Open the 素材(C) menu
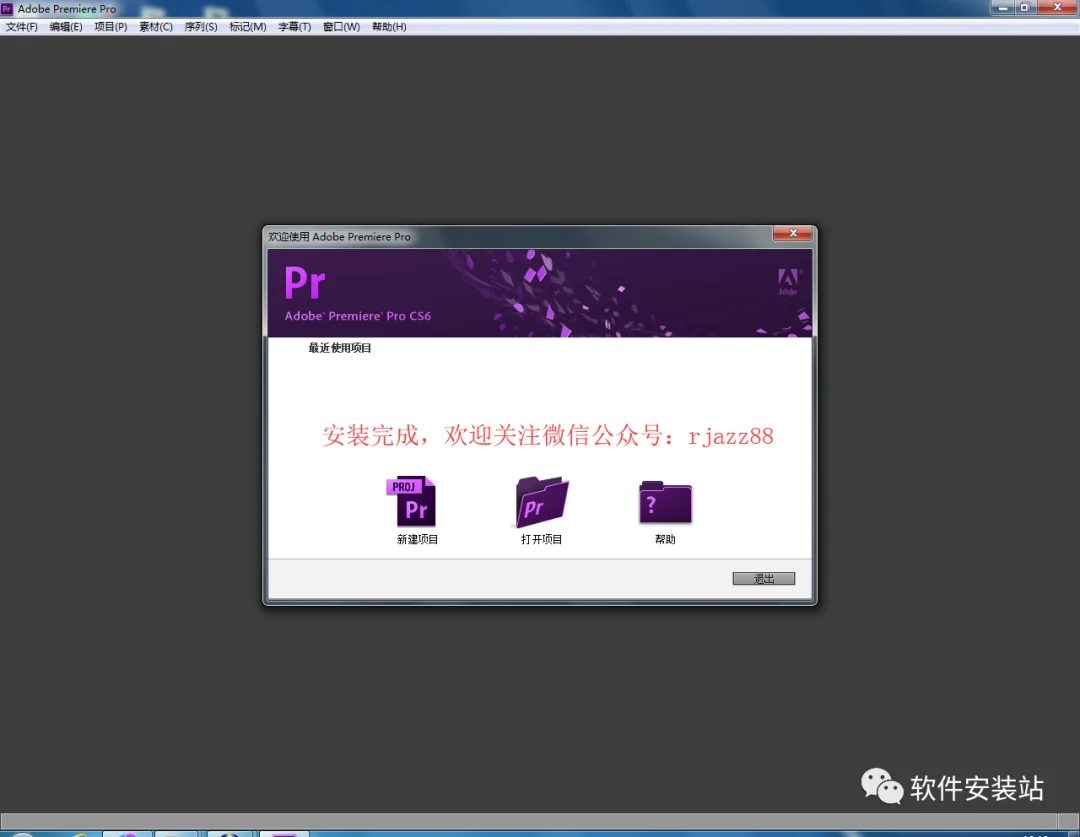 tap(156, 27)
